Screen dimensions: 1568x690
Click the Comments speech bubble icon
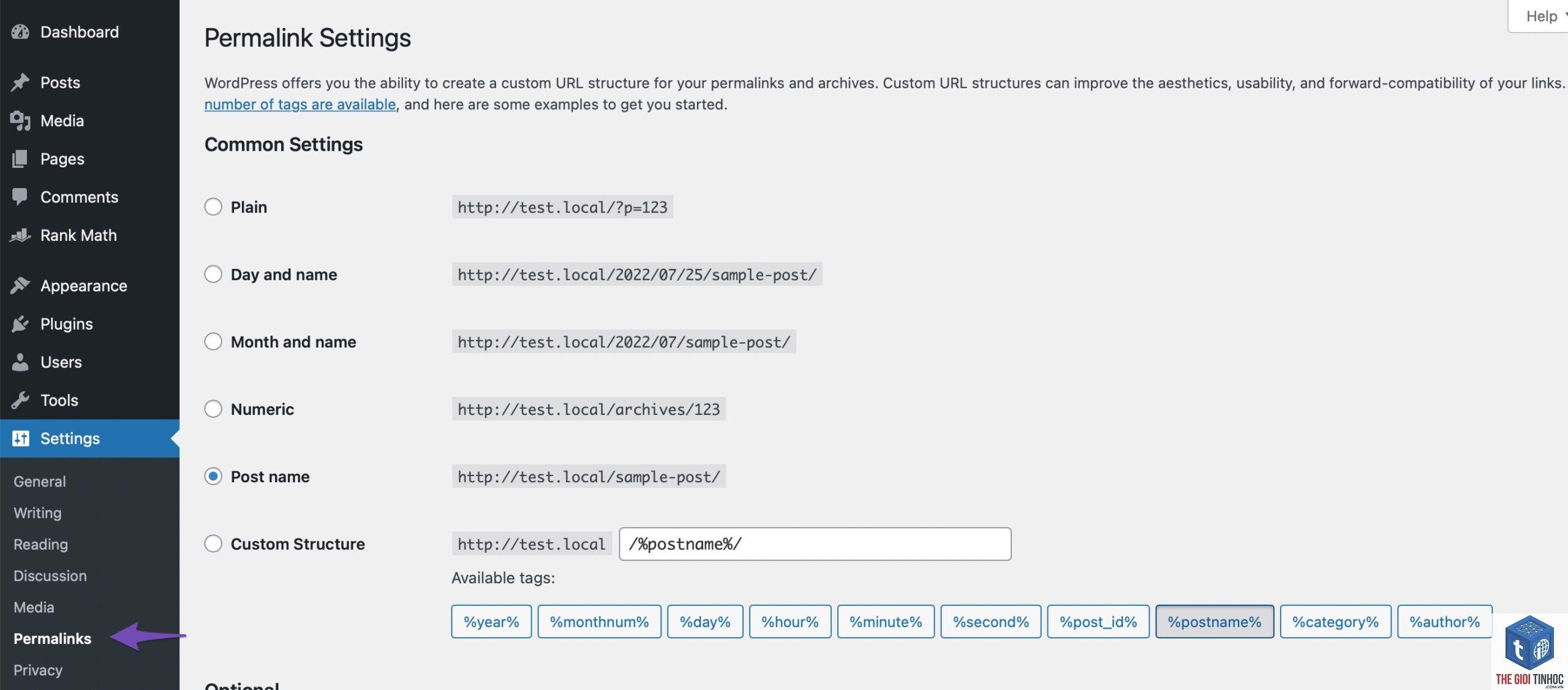tap(20, 197)
